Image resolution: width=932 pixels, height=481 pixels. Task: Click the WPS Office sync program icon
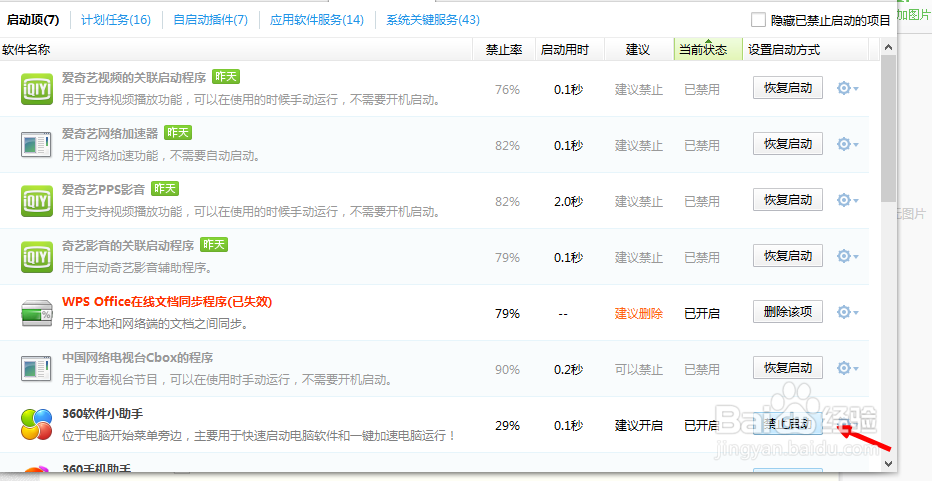[x=37, y=313]
